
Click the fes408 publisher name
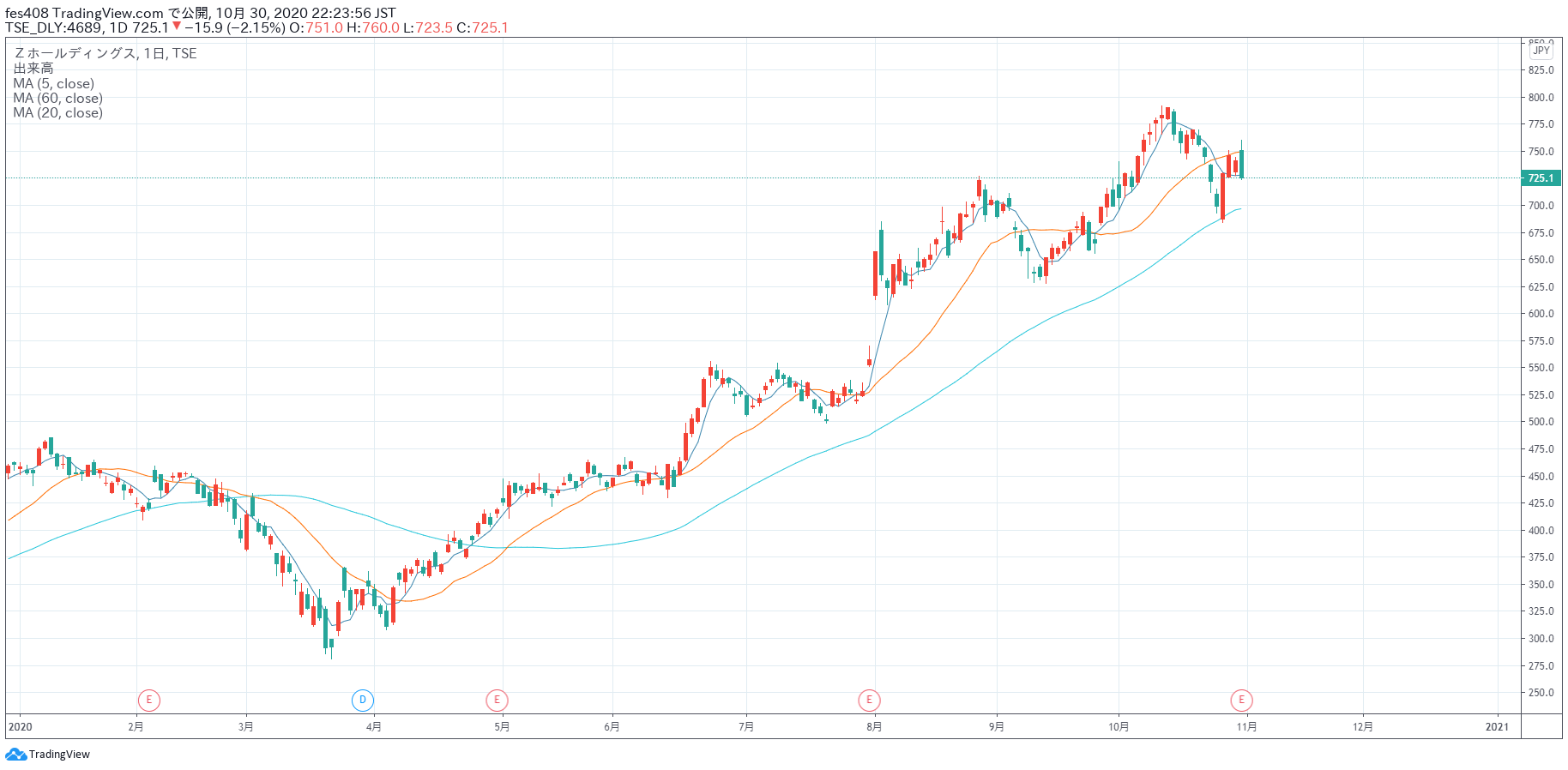27,13
